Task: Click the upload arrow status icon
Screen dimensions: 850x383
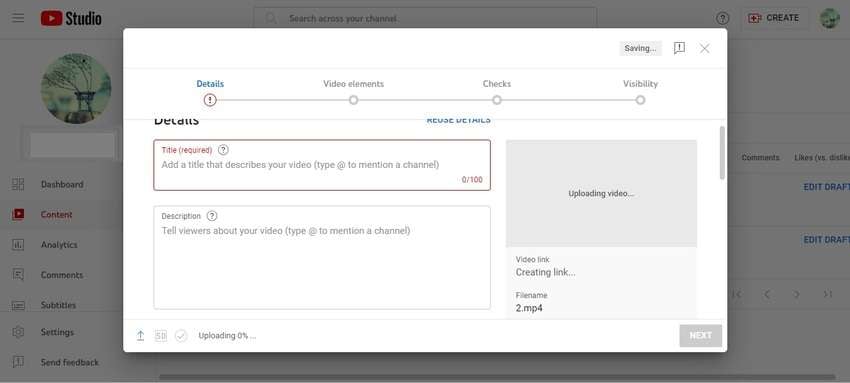Action: click(x=140, y=336)
